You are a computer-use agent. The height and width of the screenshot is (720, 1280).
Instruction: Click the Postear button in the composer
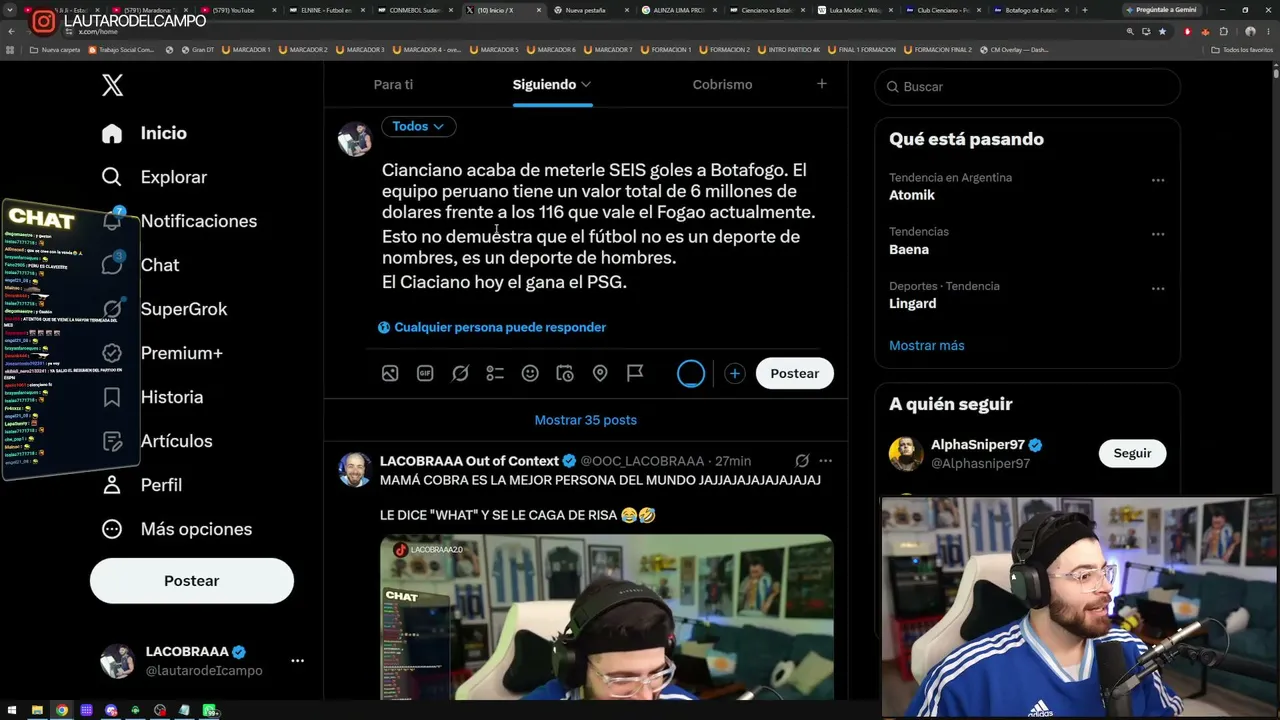point(795,373)
